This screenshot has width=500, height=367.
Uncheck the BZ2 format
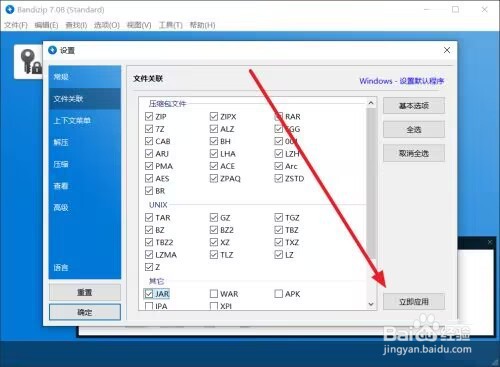214,230
